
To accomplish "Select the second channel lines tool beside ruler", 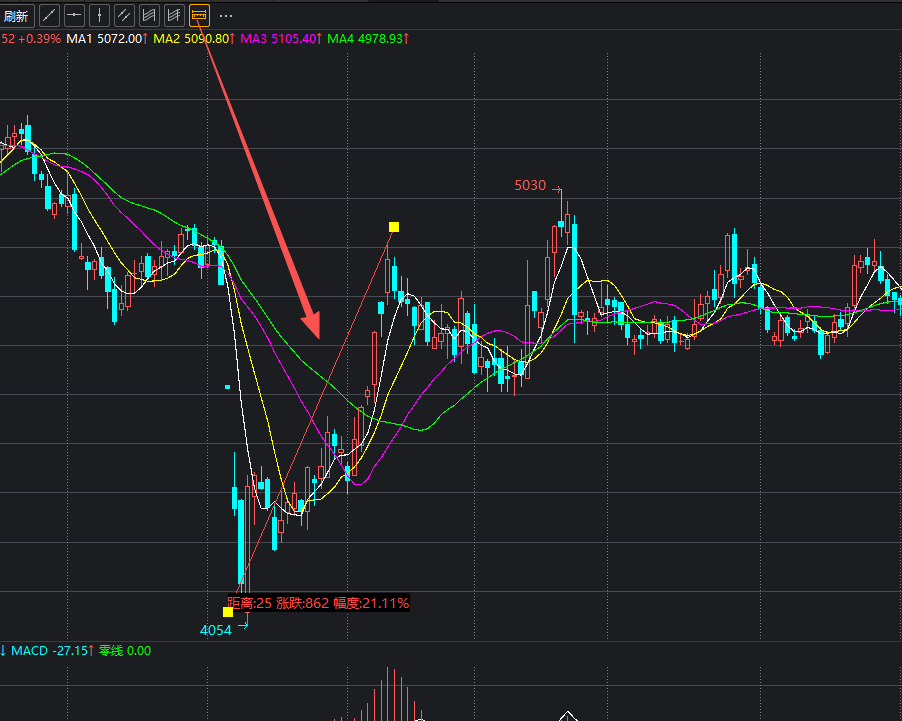I will click(174, 15).
